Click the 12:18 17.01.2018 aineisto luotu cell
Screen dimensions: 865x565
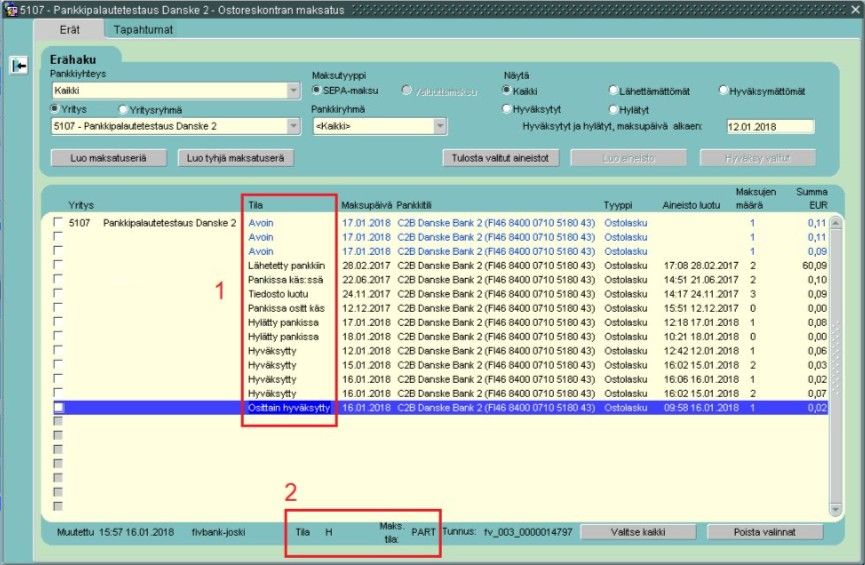point(701,323)
